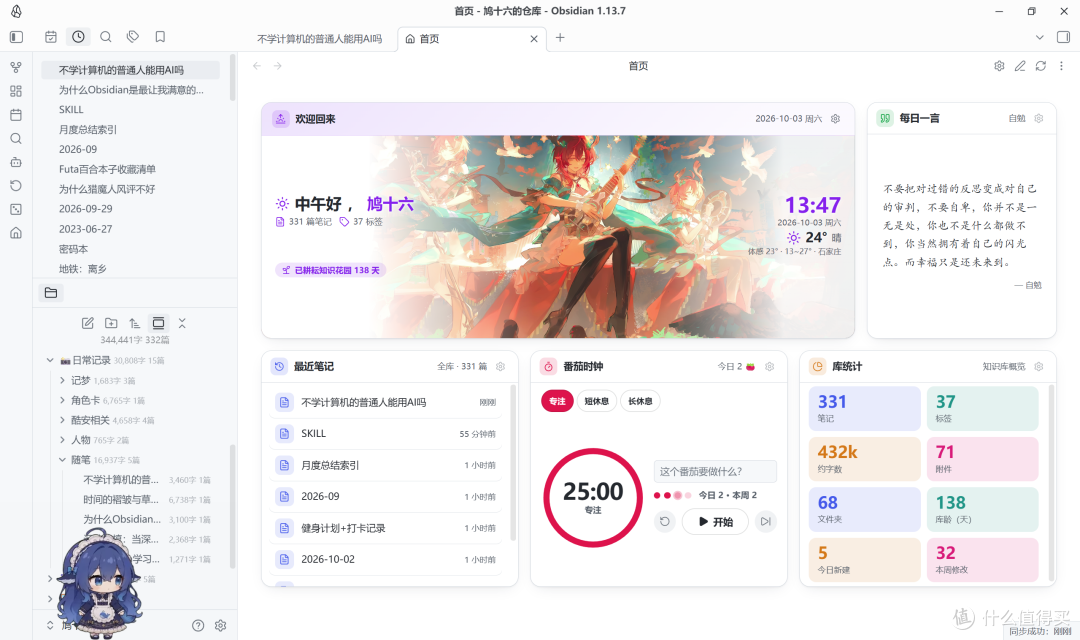Open the search magnifier in top toolbar
The width and height of the screenshot is (1080, 640).
pos(105,37)
